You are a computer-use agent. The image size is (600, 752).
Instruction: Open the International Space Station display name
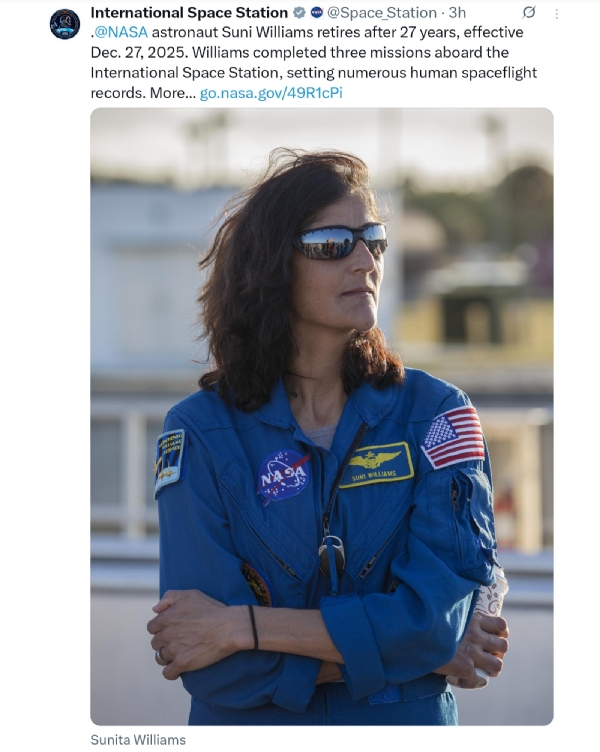tap(189, 13)
